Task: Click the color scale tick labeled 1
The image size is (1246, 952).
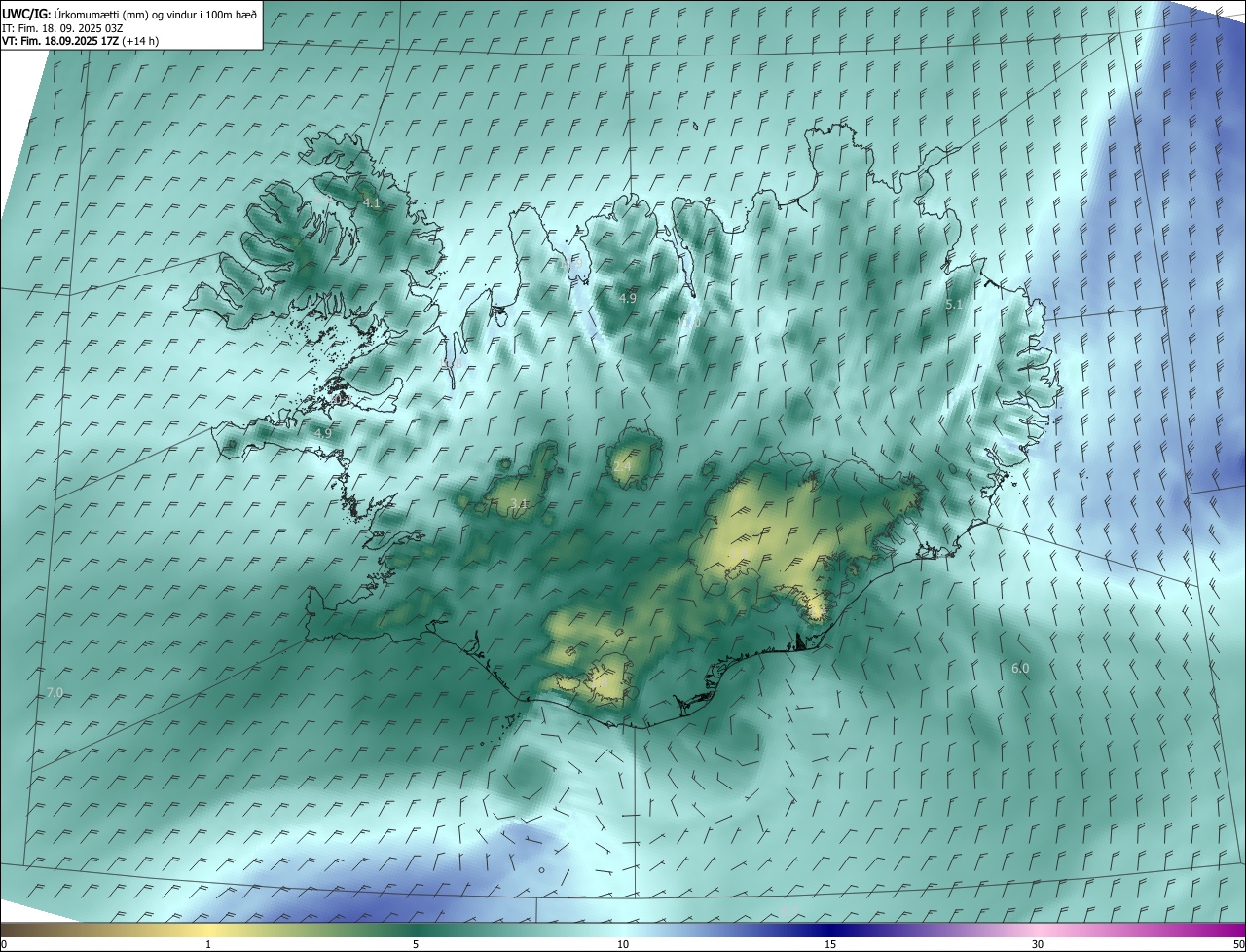Action: 208,945
